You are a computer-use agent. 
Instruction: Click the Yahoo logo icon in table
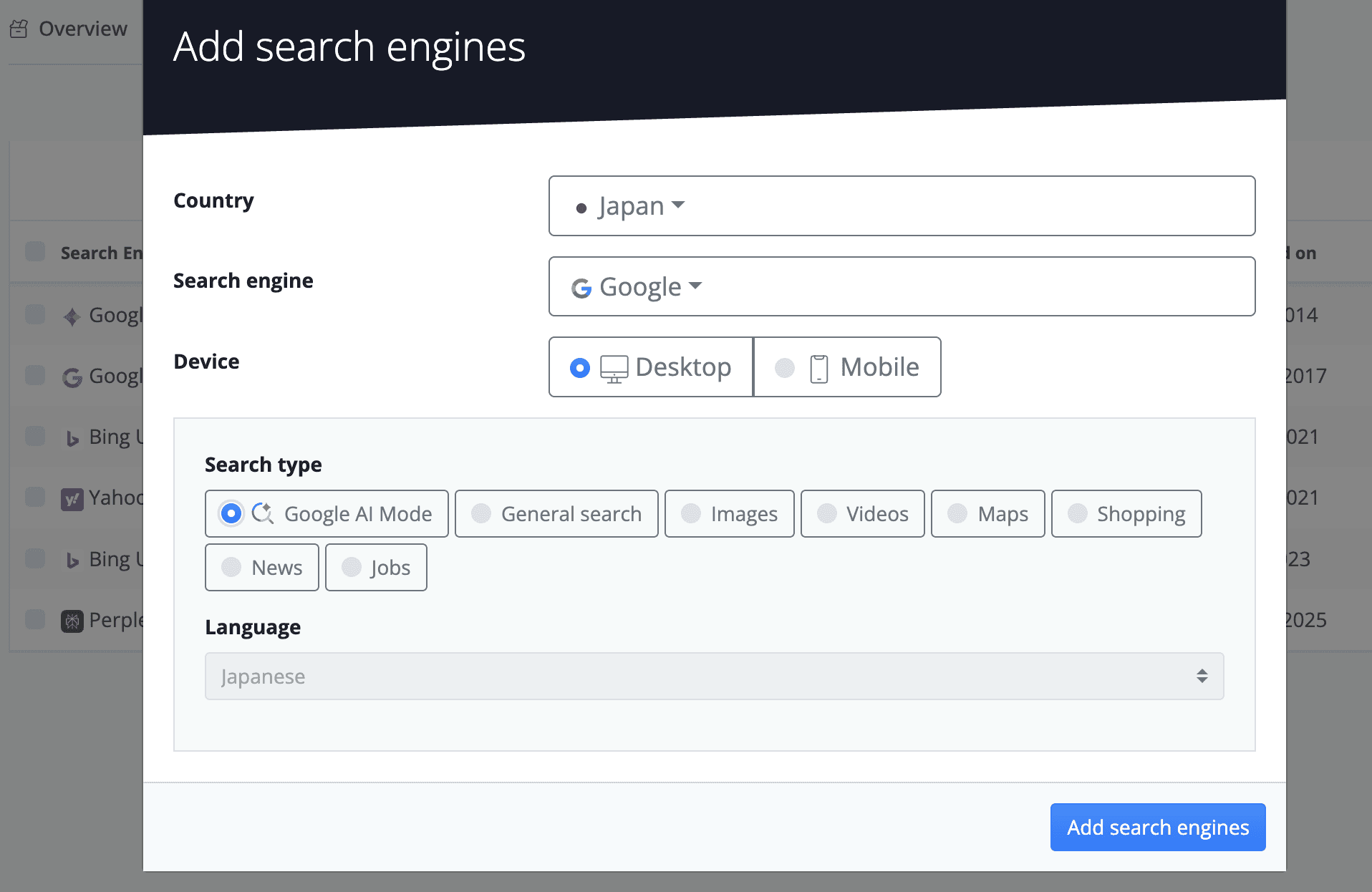[72, 499]
